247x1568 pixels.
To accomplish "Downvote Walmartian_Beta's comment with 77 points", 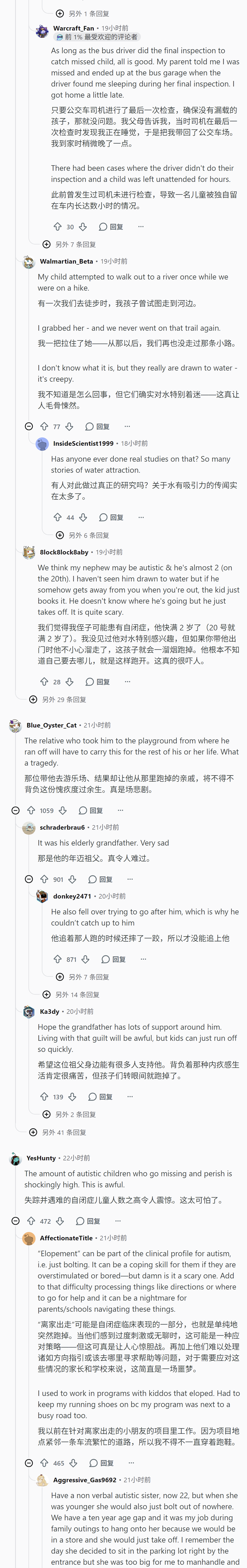I will 69,426.
